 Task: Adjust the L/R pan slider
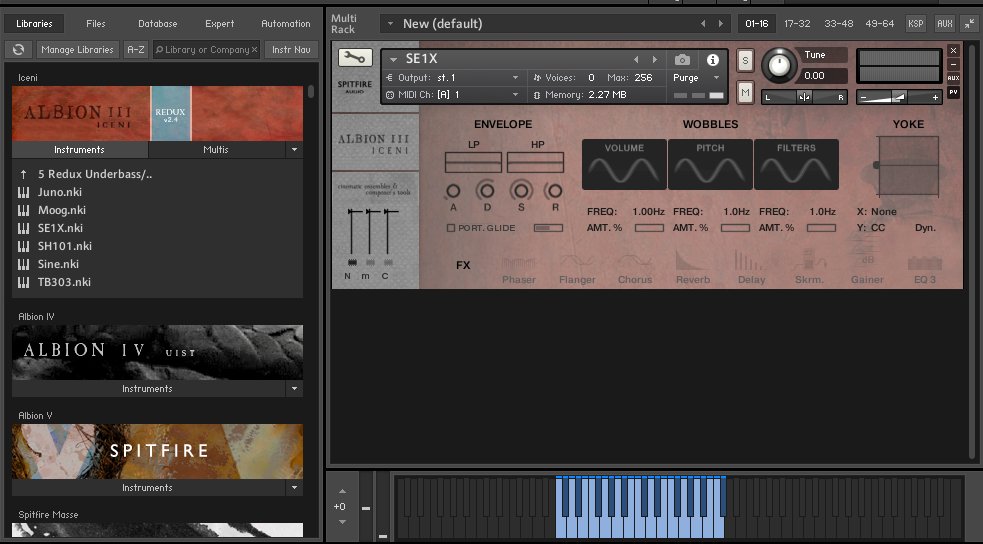point(805,97)
